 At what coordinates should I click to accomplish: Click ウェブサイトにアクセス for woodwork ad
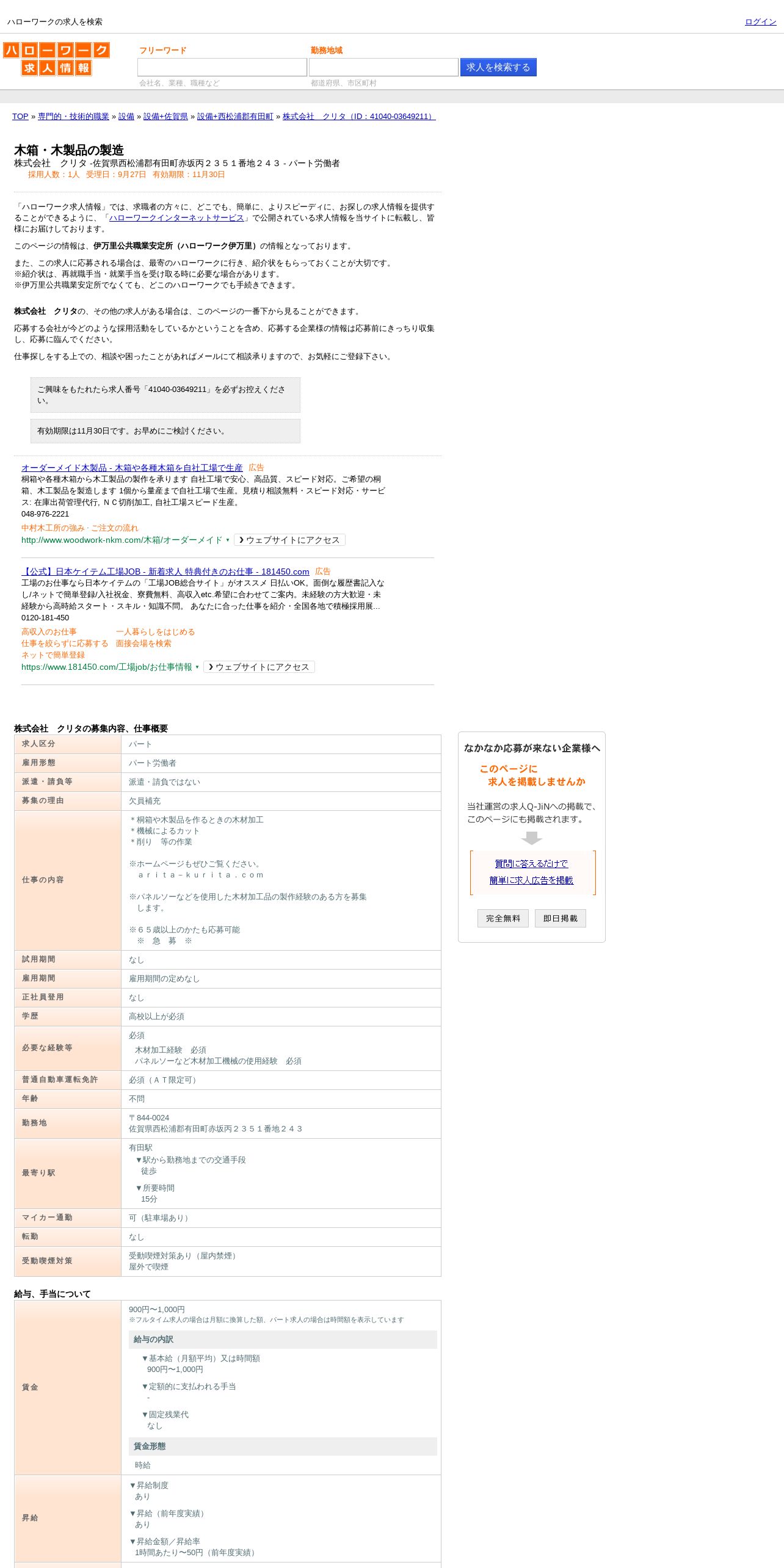point(289,540)
